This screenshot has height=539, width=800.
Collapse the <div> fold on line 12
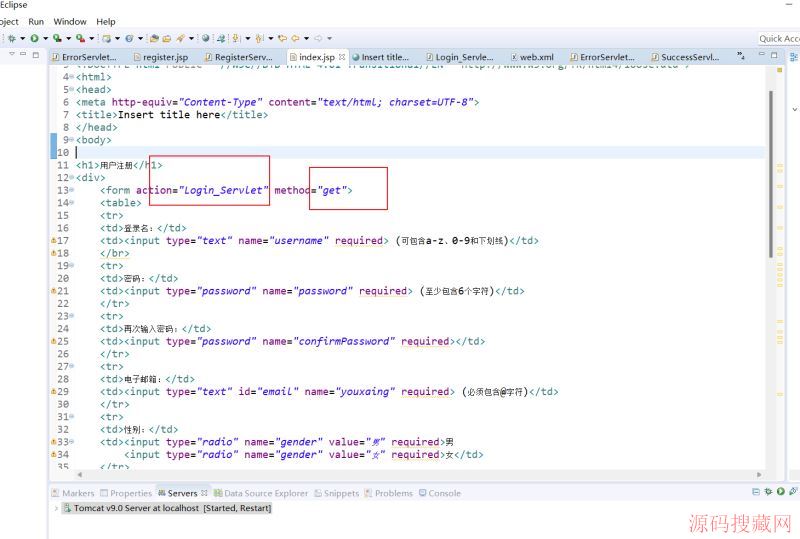(x=72, y=178)
